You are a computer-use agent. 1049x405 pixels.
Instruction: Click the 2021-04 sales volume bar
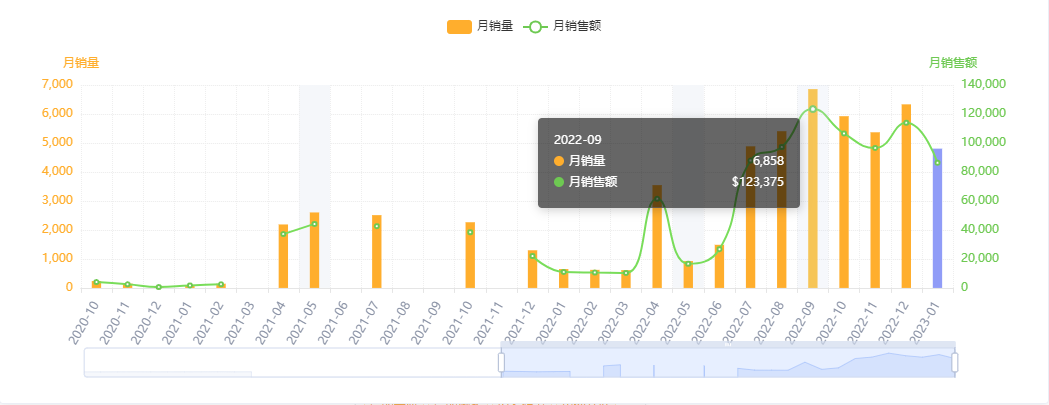click(283, 256)
